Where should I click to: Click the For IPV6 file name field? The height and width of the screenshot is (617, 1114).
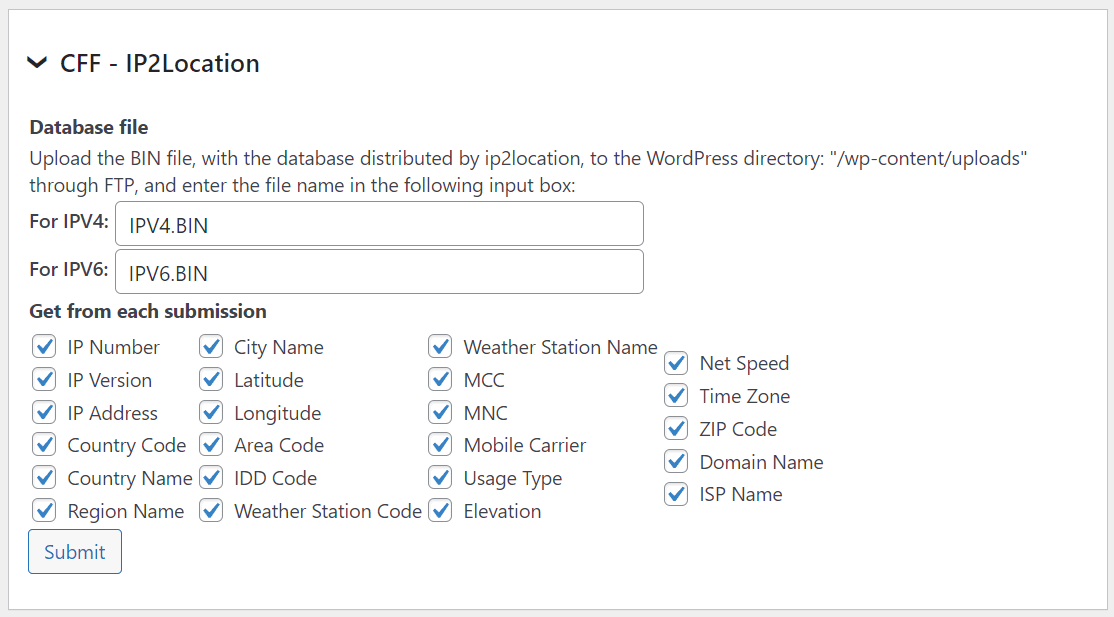[379, 272]
